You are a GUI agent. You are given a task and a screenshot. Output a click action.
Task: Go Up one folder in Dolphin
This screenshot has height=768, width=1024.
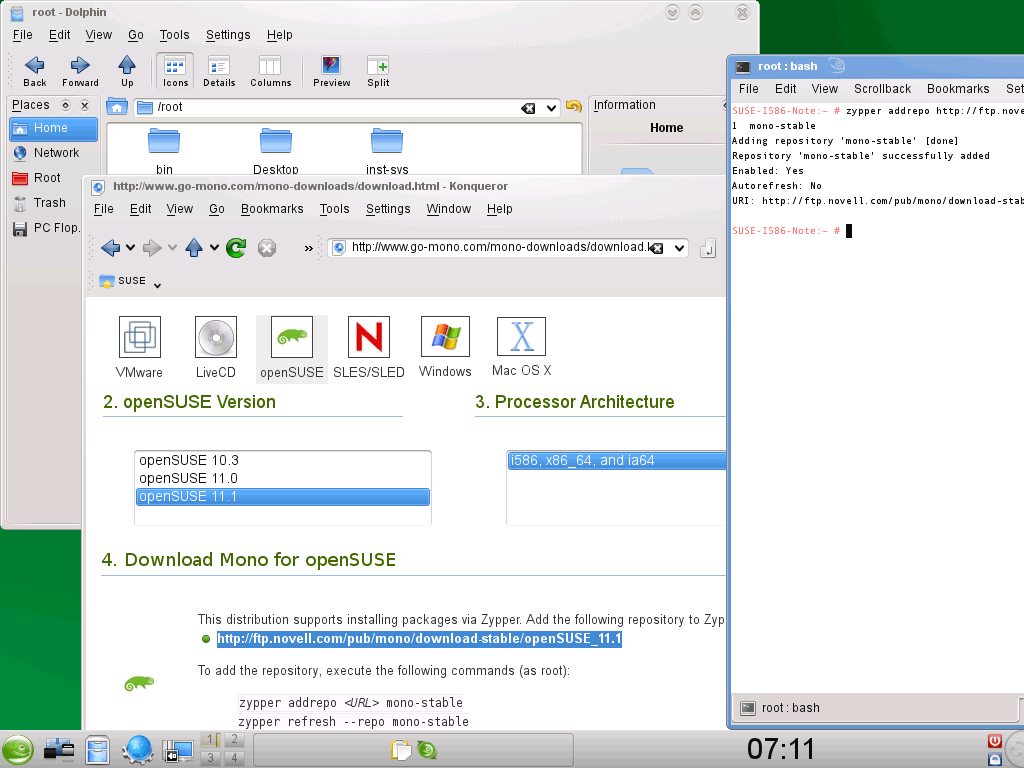click(x=127, y=71)
